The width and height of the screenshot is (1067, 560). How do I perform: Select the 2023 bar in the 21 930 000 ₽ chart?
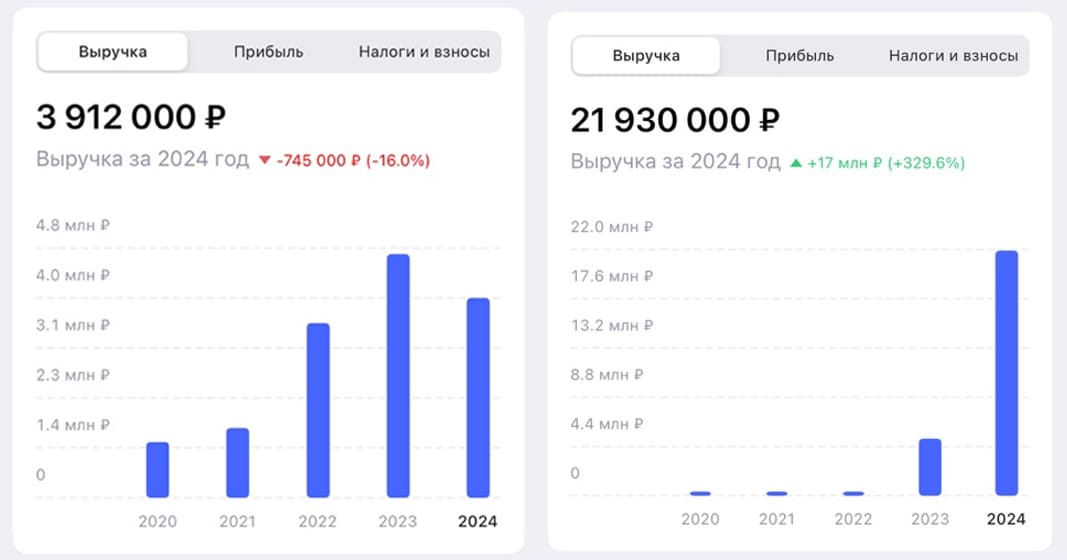coord(930,466)
